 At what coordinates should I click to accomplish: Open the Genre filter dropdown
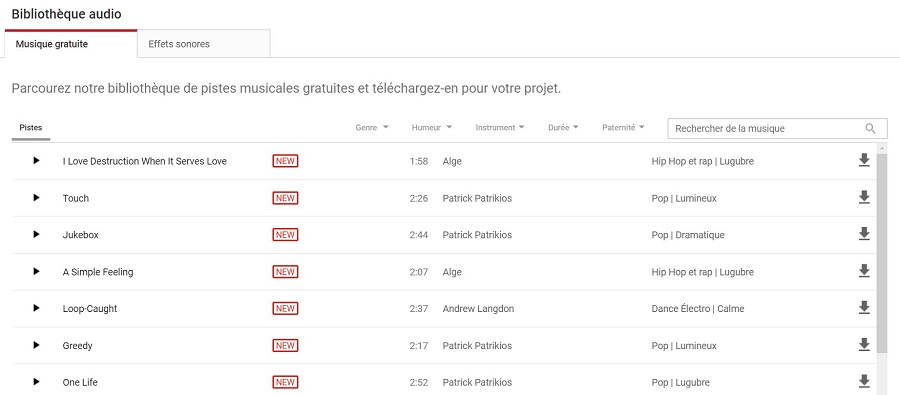coord(372,127)
